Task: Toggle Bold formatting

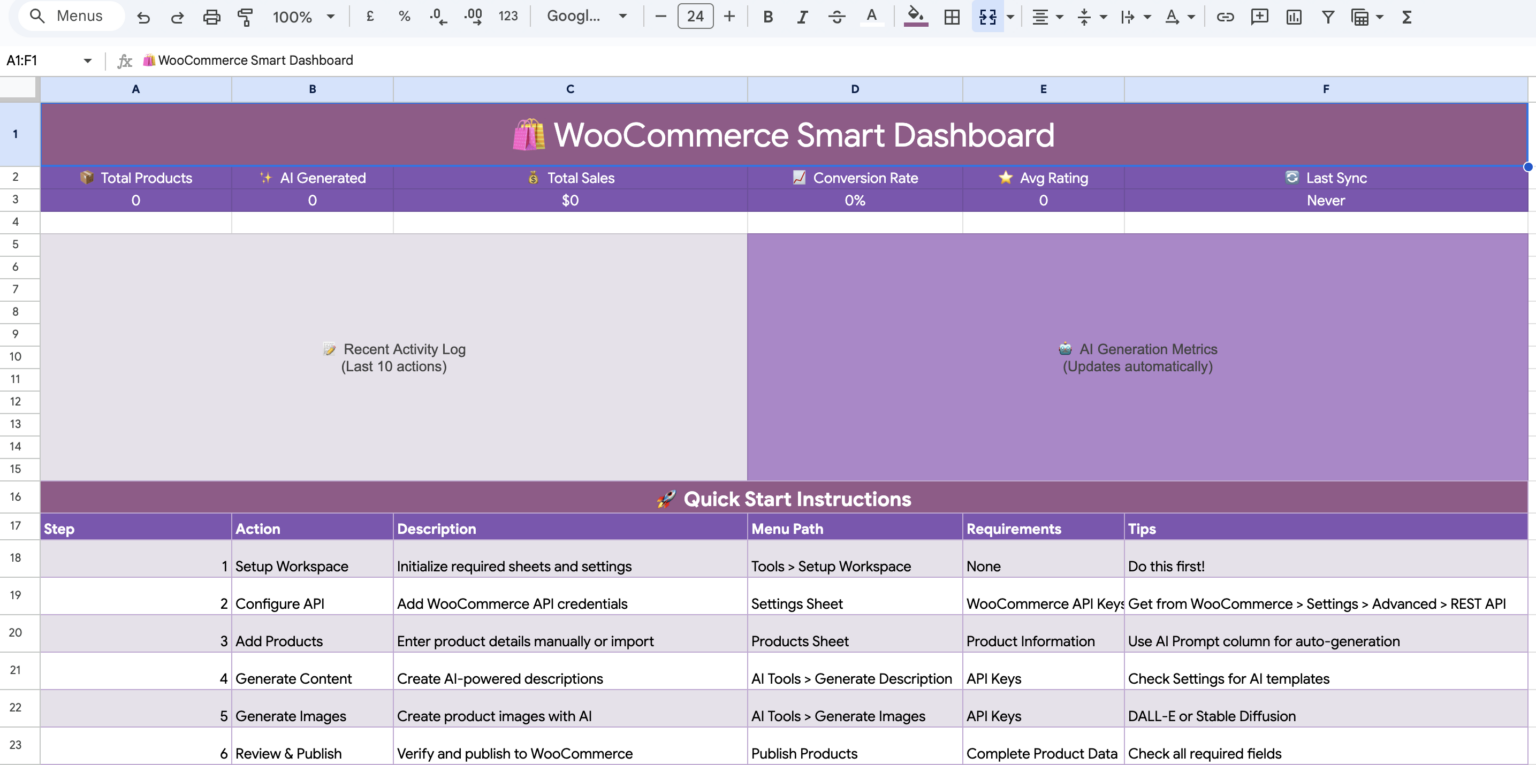Action: coord(768,17)
